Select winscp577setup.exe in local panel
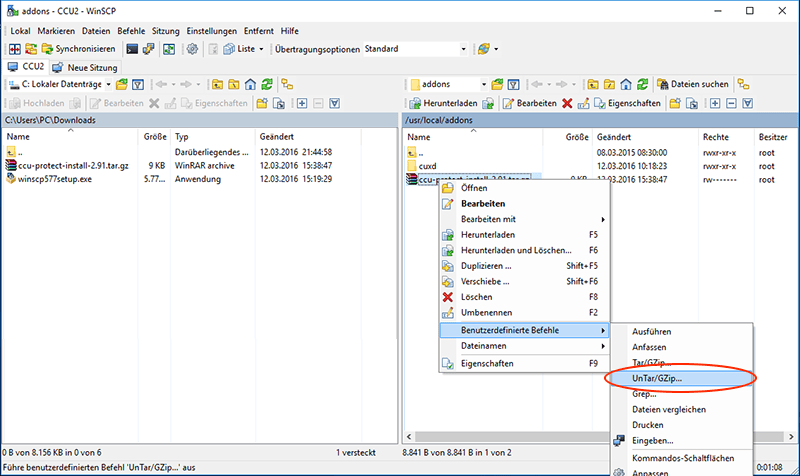This screenshot has height=476, width=800. [55, 179]
